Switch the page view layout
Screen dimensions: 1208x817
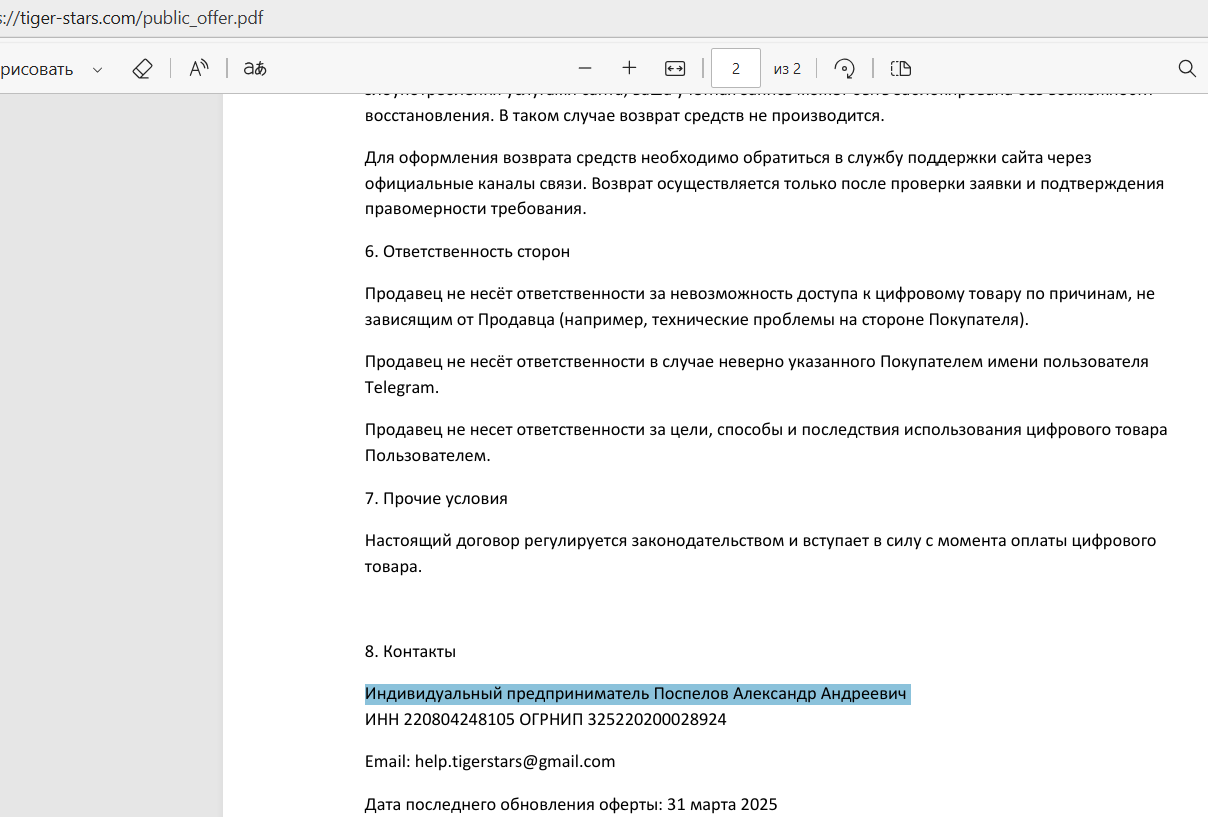[900, 68]
